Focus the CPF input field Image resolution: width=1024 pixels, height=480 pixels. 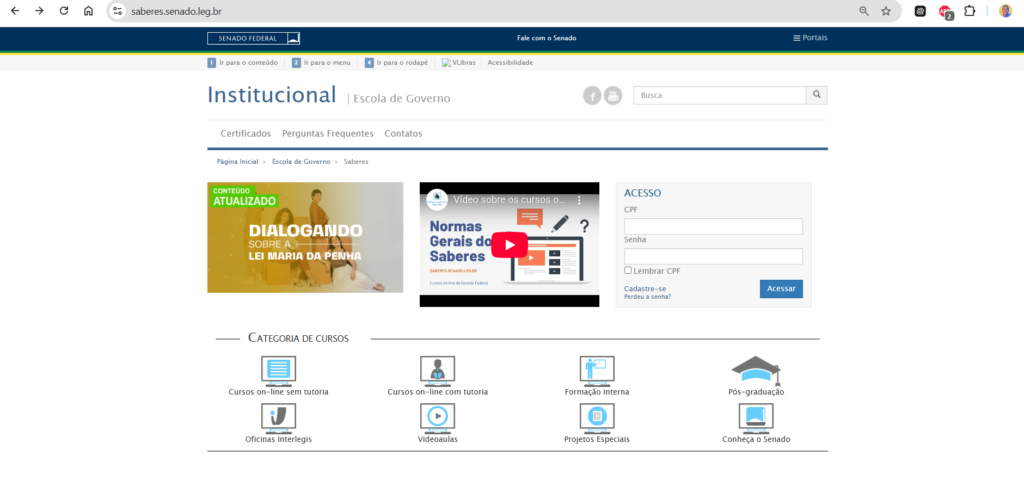[x=713, y=227]
